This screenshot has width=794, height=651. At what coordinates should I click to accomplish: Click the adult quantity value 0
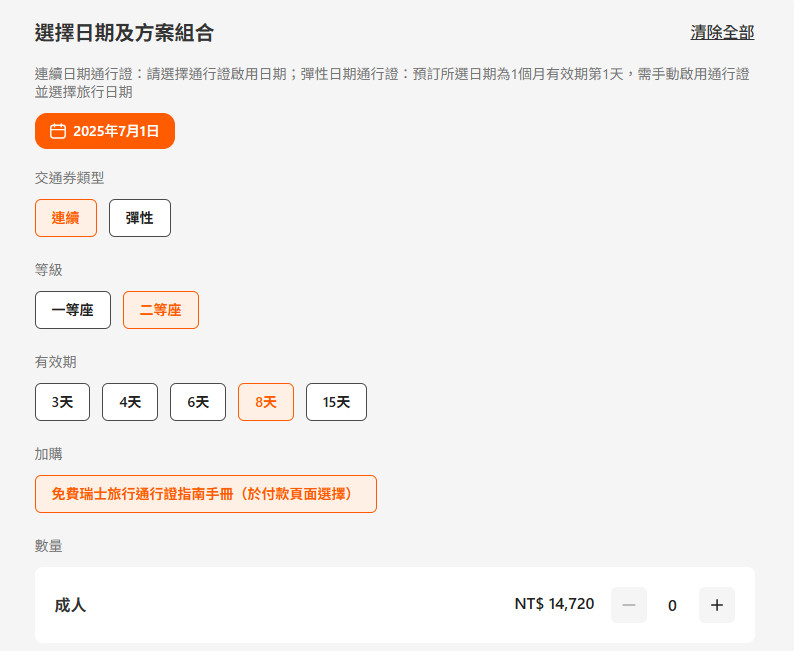[672, 605]
